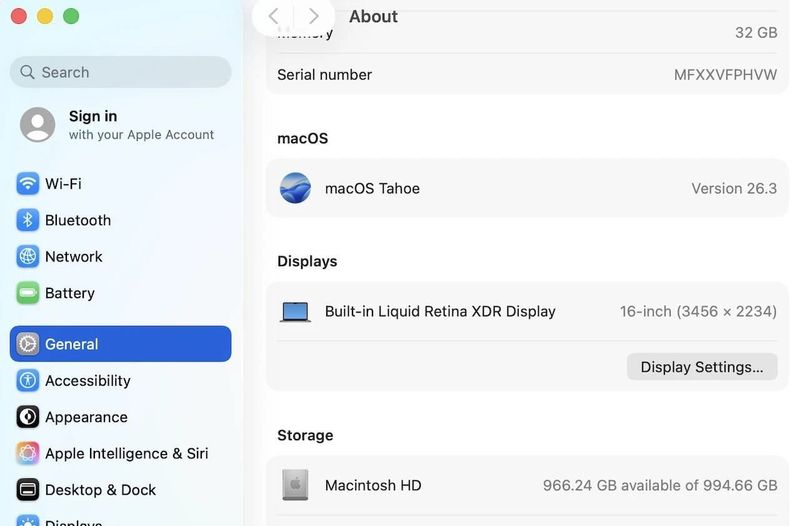Go back with the left chevron
The width and height of the screenshot is (800, 526).
[x=273, y=16]
